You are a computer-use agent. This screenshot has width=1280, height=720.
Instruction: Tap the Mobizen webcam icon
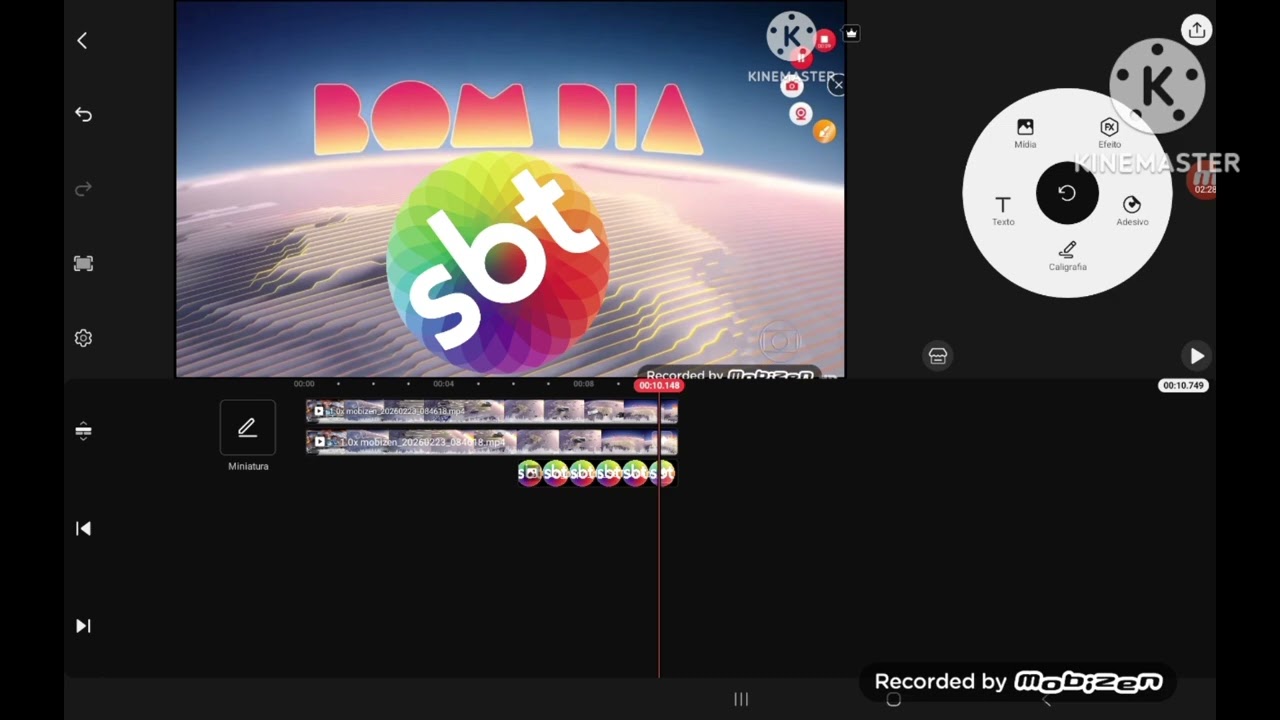click(x=800, y=114)
